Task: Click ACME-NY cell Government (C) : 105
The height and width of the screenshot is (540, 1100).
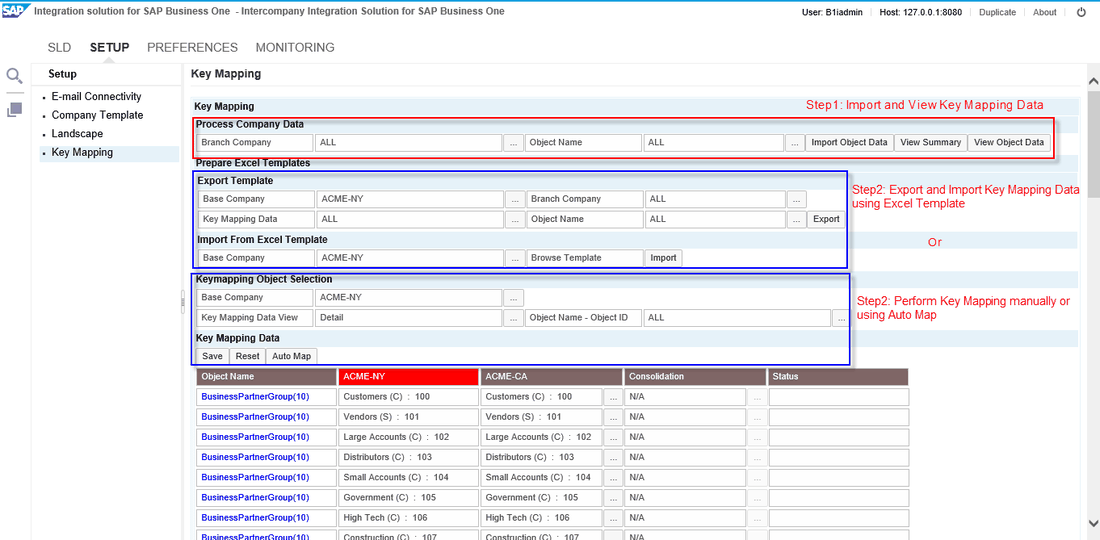Action: 408,498
